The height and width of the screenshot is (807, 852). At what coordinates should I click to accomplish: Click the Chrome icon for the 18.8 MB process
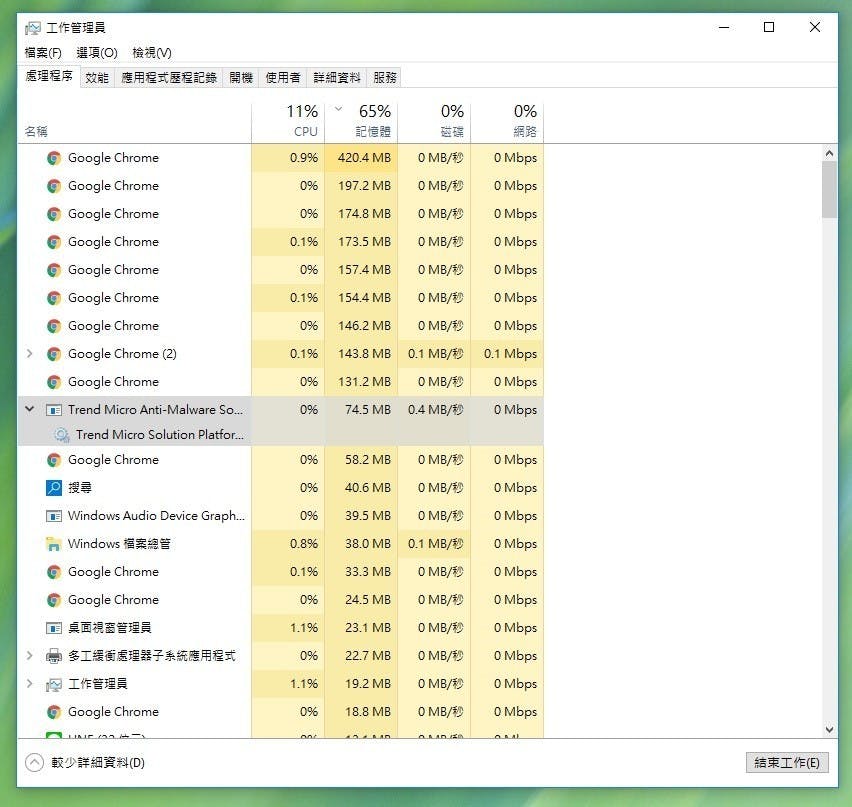[54, 712]
